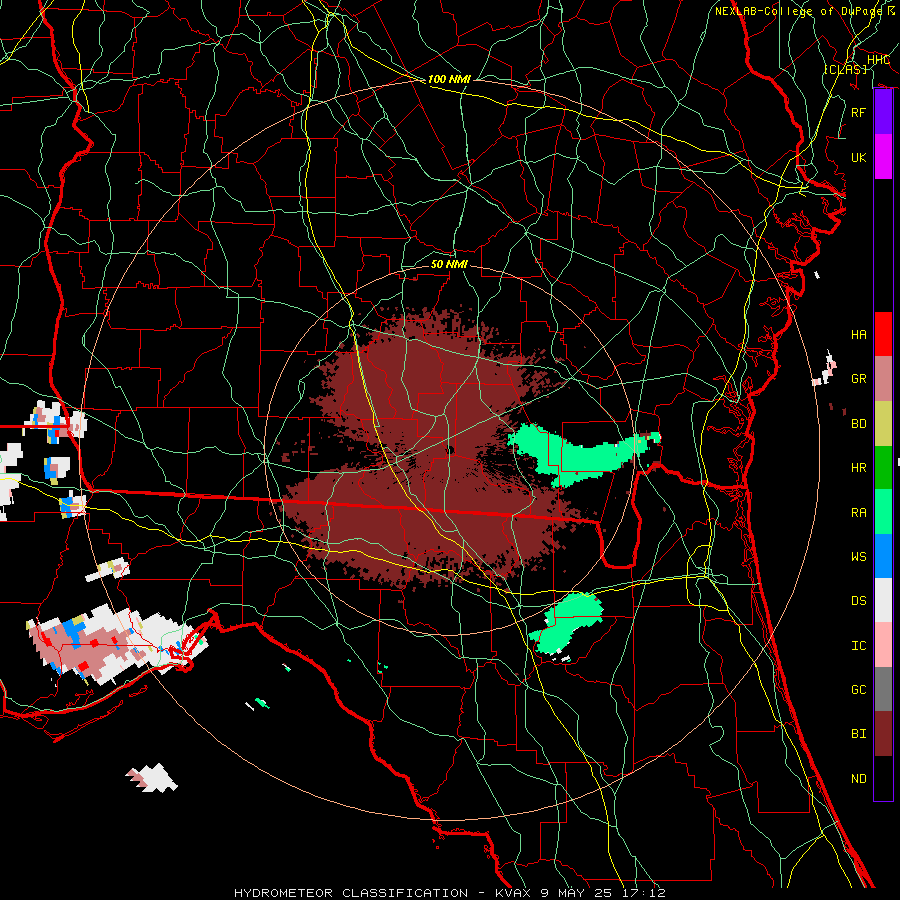Click the IC legend label
The width and height of the screenshot is (900, 900).
[859, 646]
